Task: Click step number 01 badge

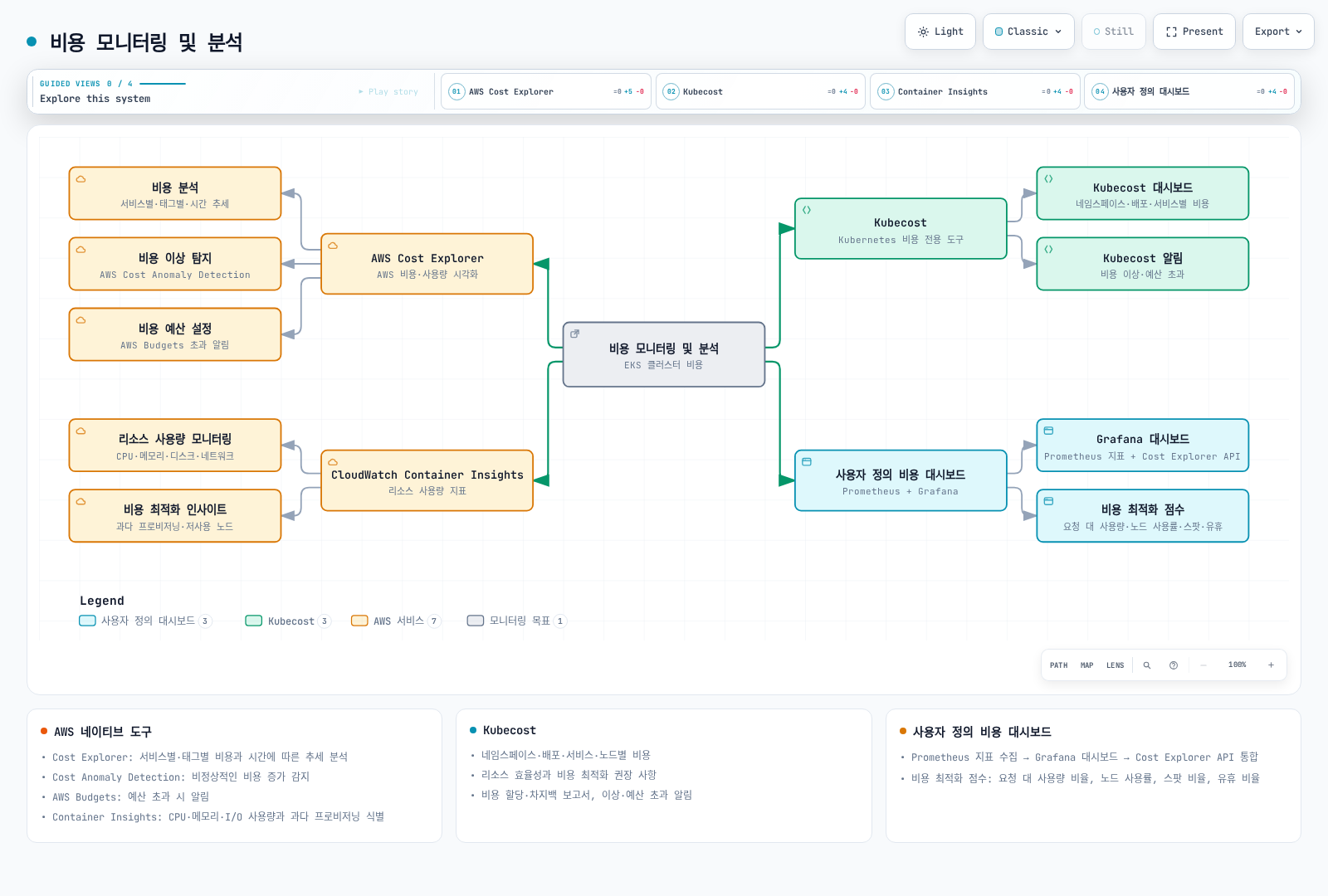Action: tap(456, 92)
